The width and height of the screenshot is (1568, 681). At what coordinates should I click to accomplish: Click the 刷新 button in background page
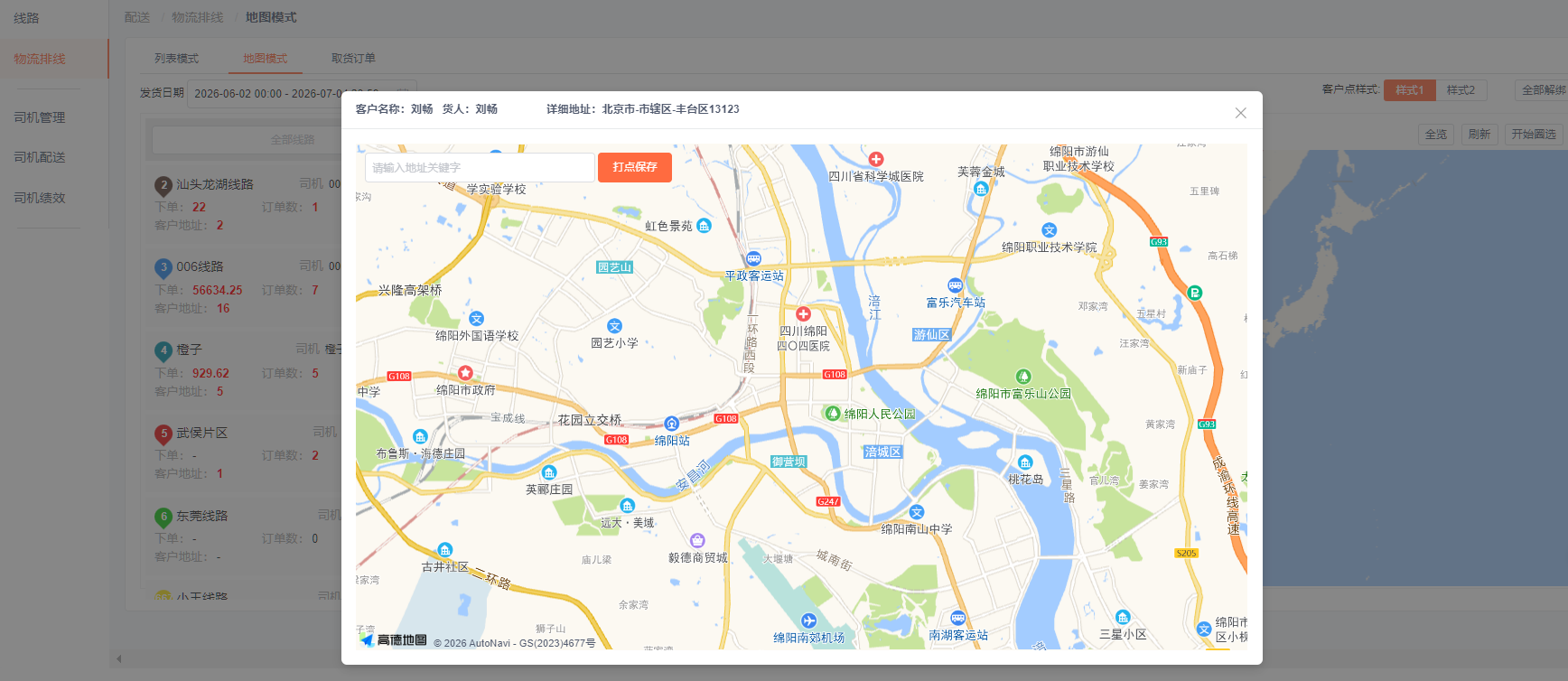[x=1479, y=135]
